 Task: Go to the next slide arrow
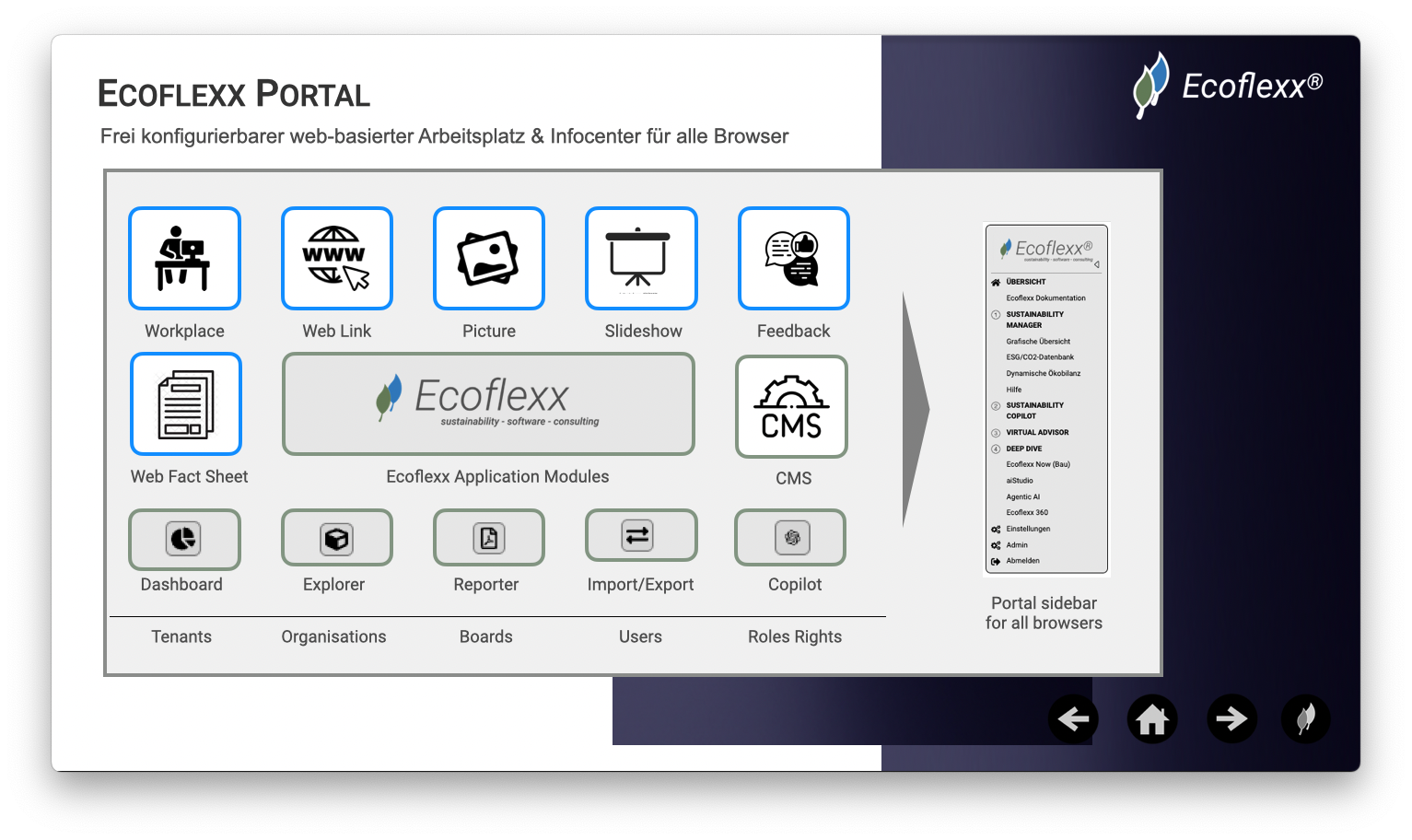tap(1231, 718)
